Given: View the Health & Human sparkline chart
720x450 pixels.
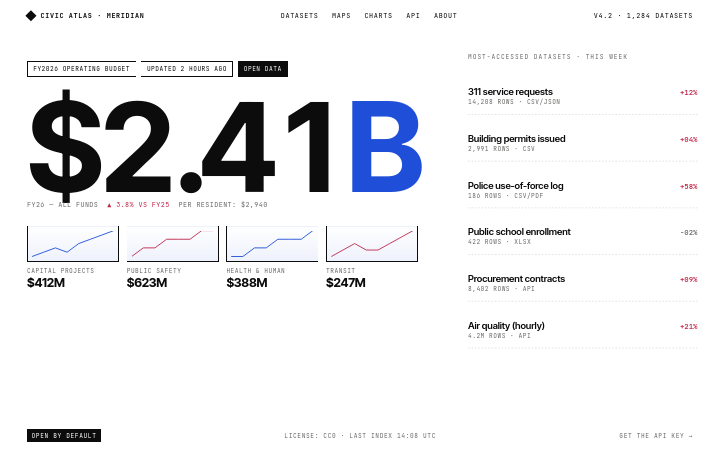Looking at the screenshot, I should (272, 244).
